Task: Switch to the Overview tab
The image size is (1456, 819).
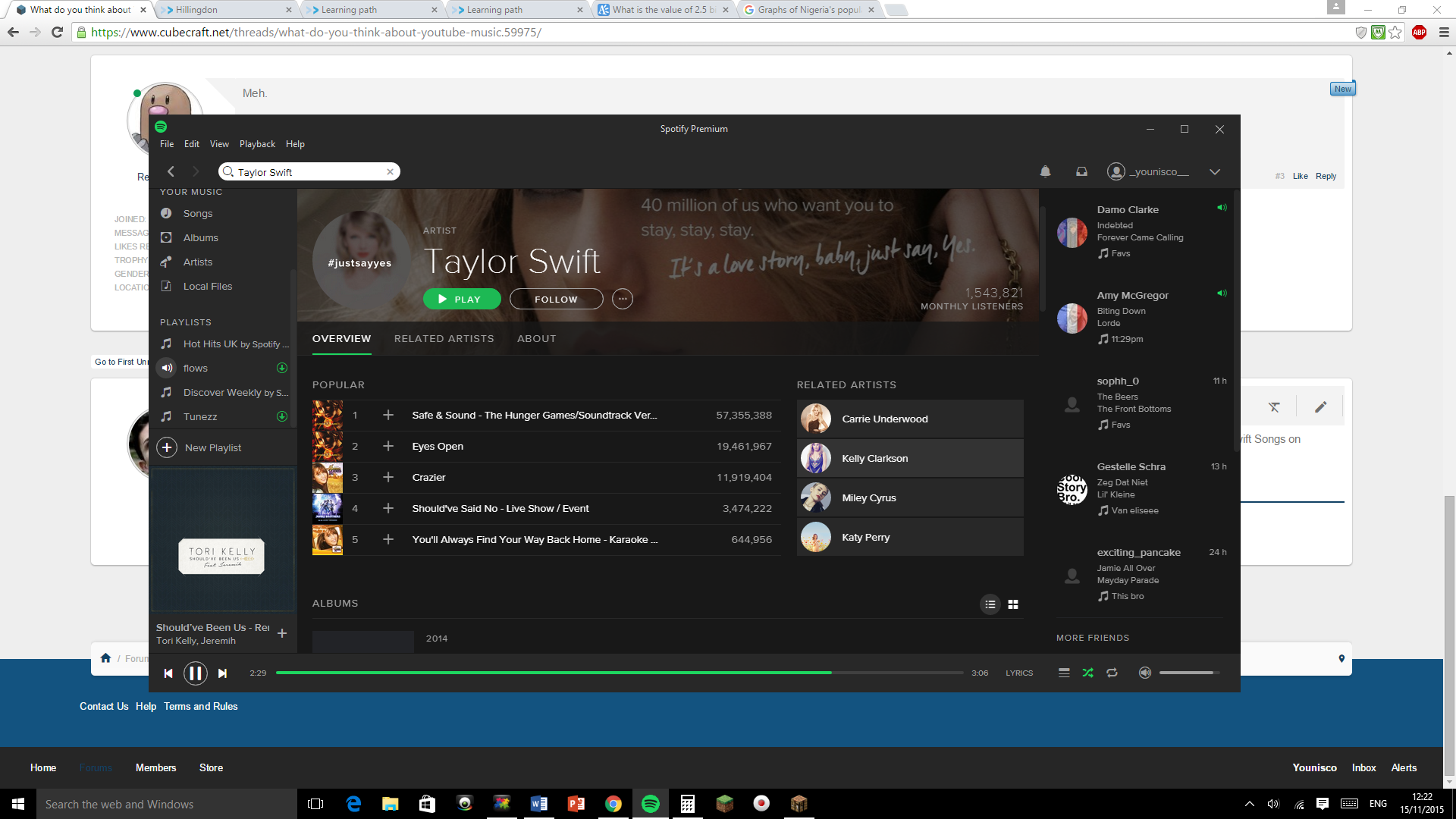Action: pyautogui.click(x=341, y=339)
